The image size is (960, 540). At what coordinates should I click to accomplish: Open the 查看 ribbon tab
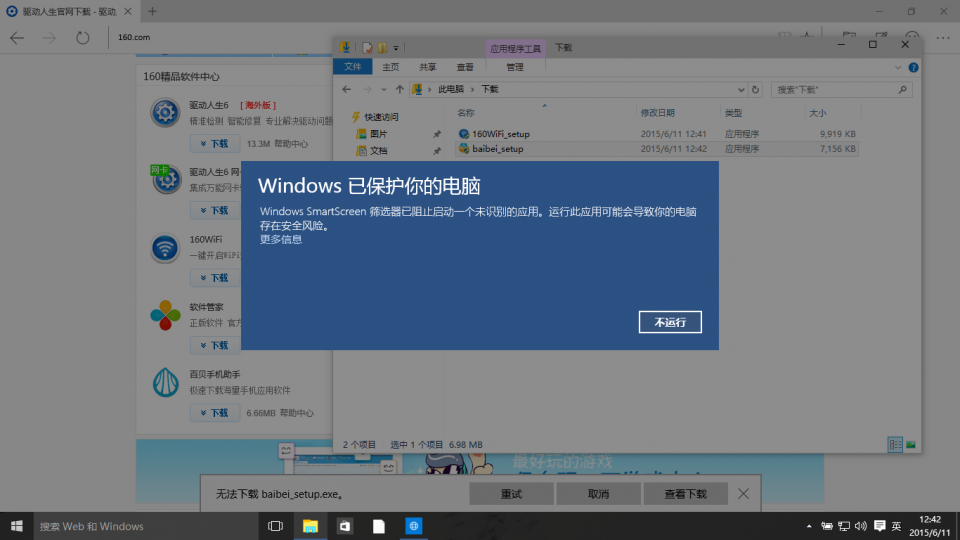click(x=465, y=67)
